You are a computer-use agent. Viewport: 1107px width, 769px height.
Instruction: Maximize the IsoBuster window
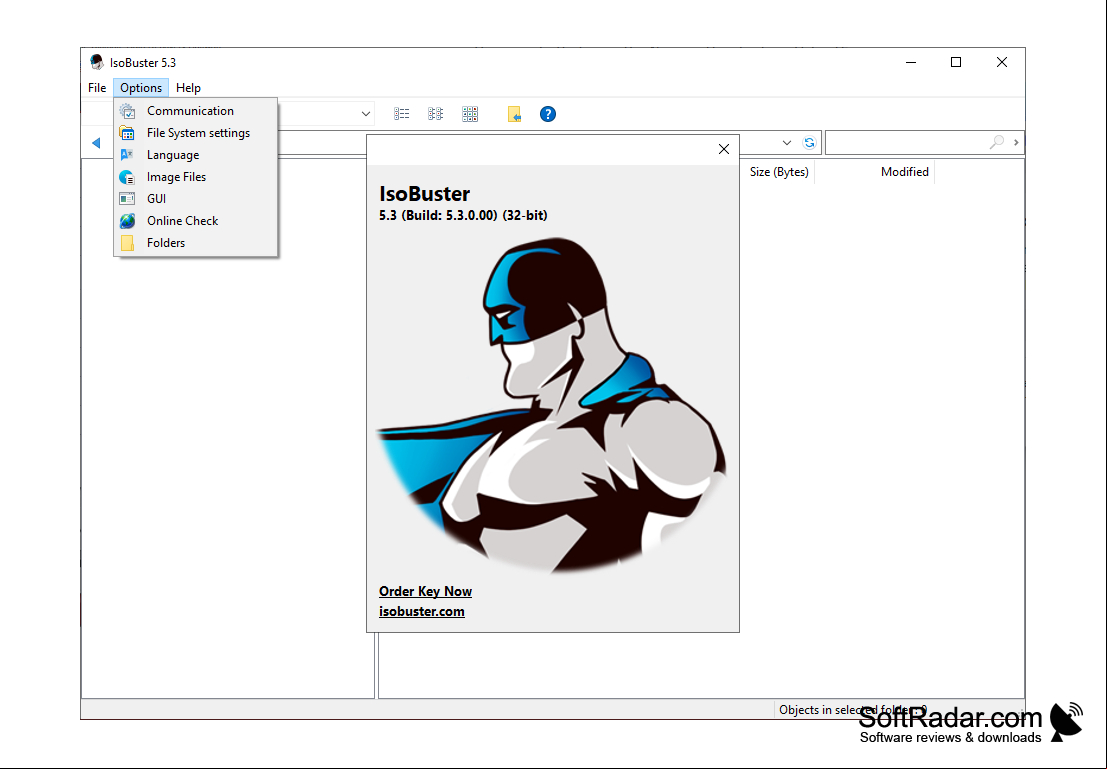[x=956, y=62]
